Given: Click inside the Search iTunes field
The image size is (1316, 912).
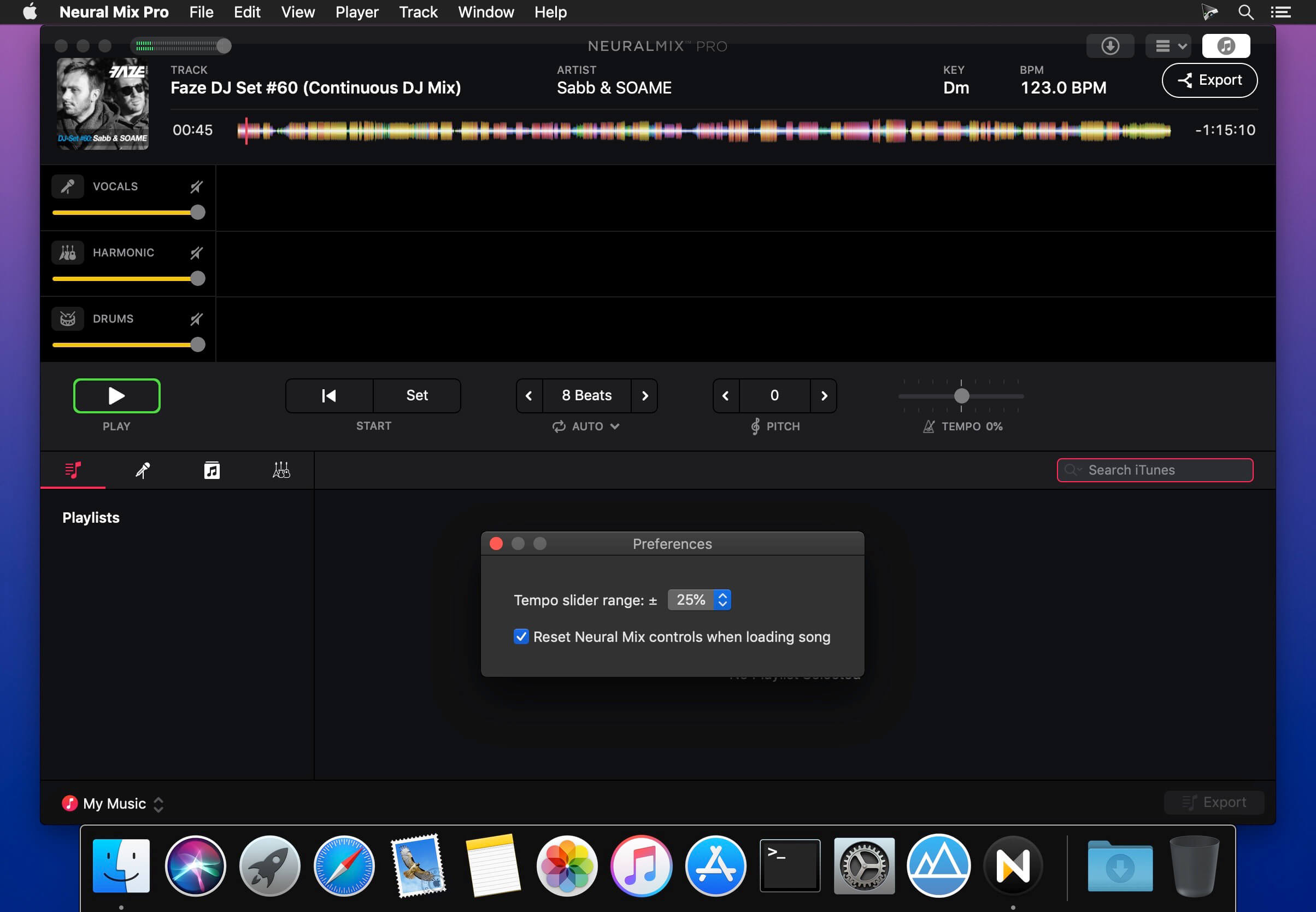Looking at the screenshot, I should 1154,470.
